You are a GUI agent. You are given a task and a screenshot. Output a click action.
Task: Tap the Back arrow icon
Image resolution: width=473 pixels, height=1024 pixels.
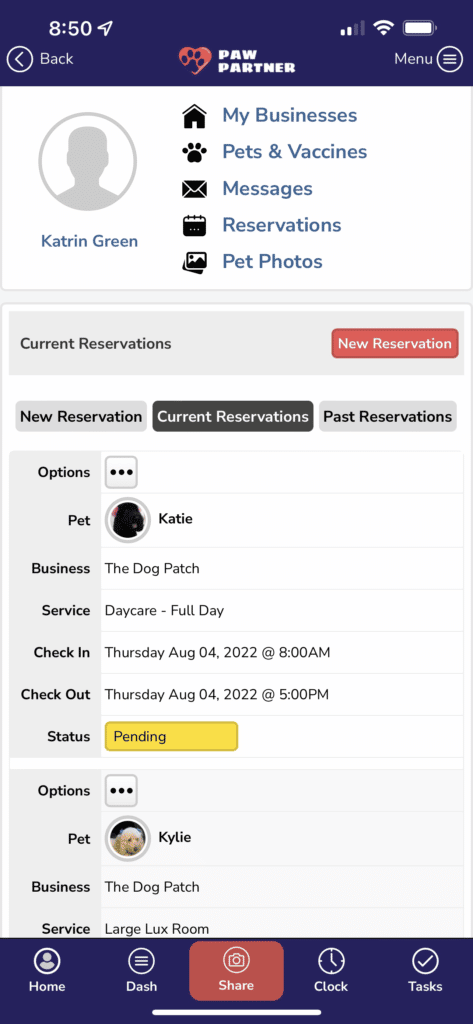coord(20,59)
